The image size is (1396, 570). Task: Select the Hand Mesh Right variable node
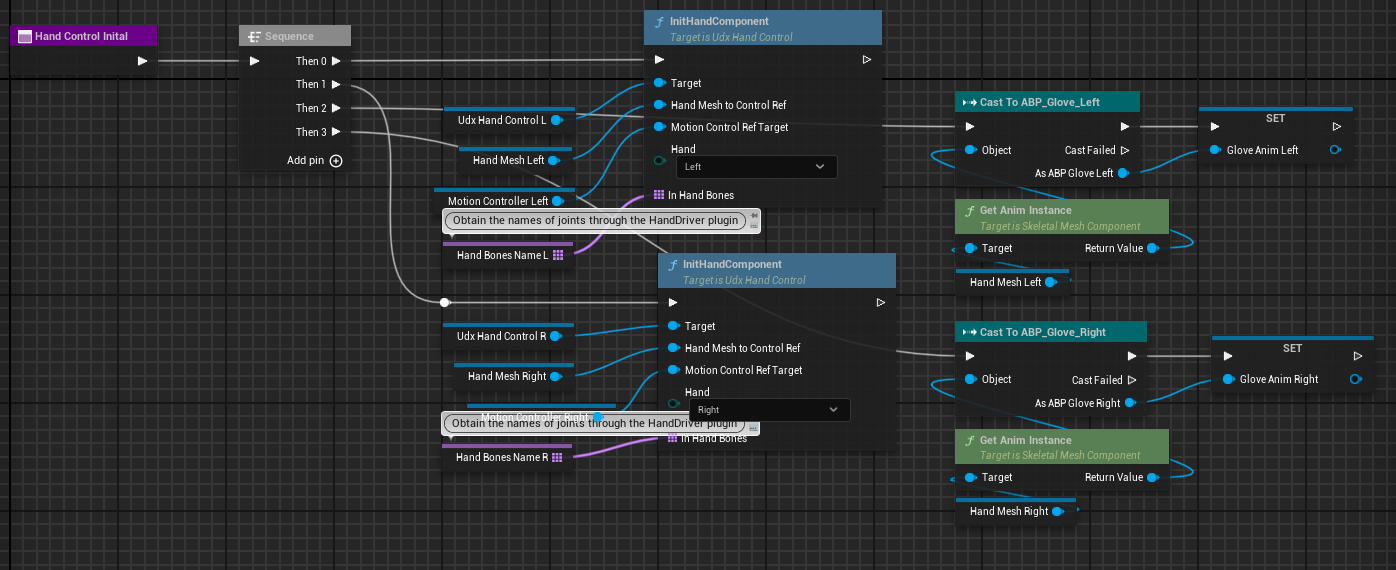pos(507,377)
